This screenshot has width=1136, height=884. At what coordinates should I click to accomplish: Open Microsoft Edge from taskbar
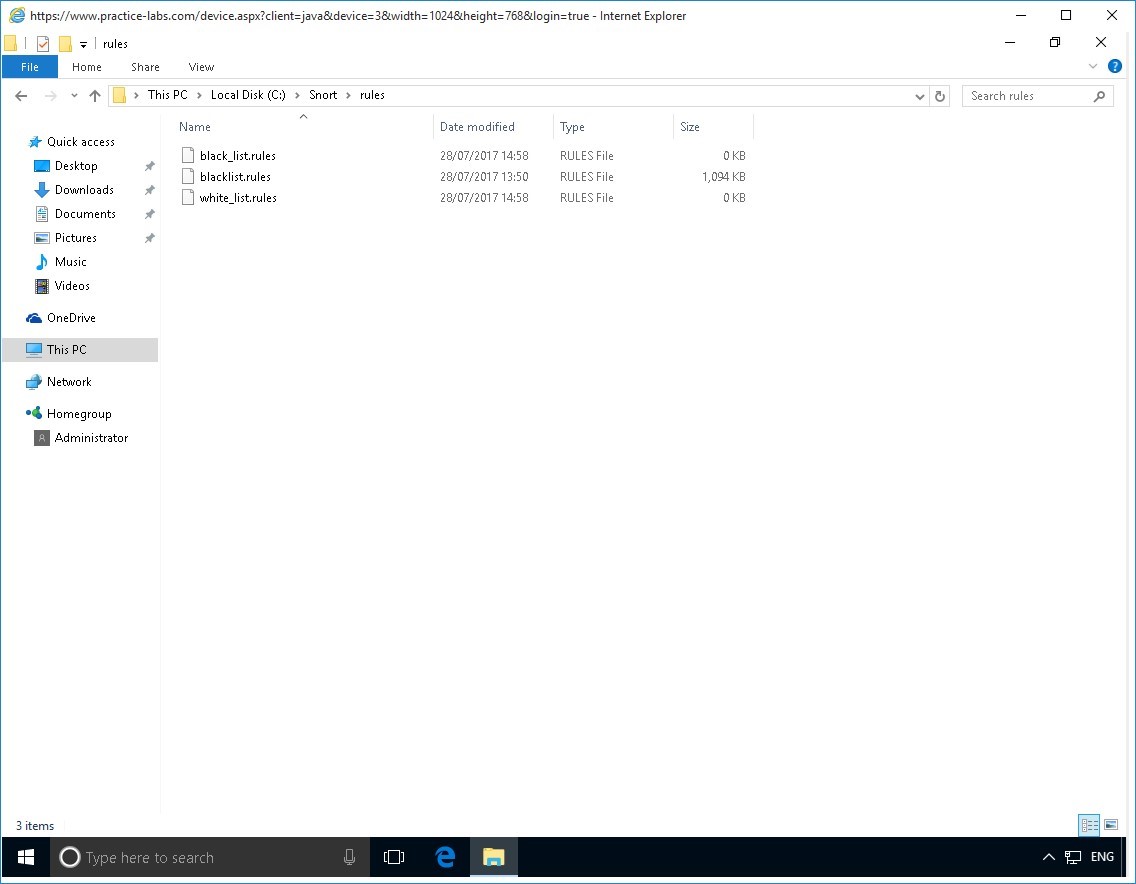click(x=445, y=857)
